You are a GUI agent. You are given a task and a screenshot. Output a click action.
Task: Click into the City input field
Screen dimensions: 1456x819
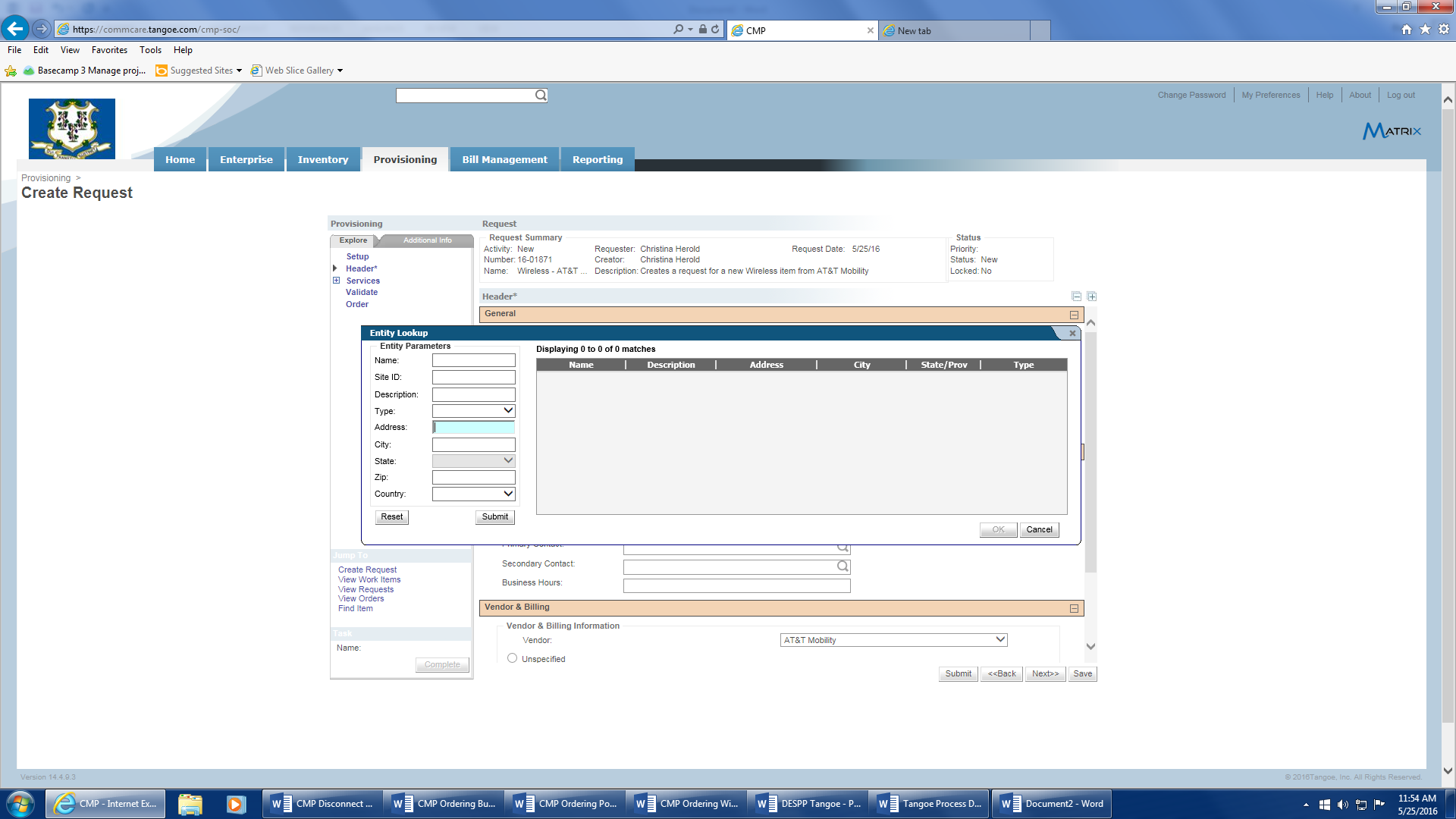pyautogui.click(x=473, y=445)
